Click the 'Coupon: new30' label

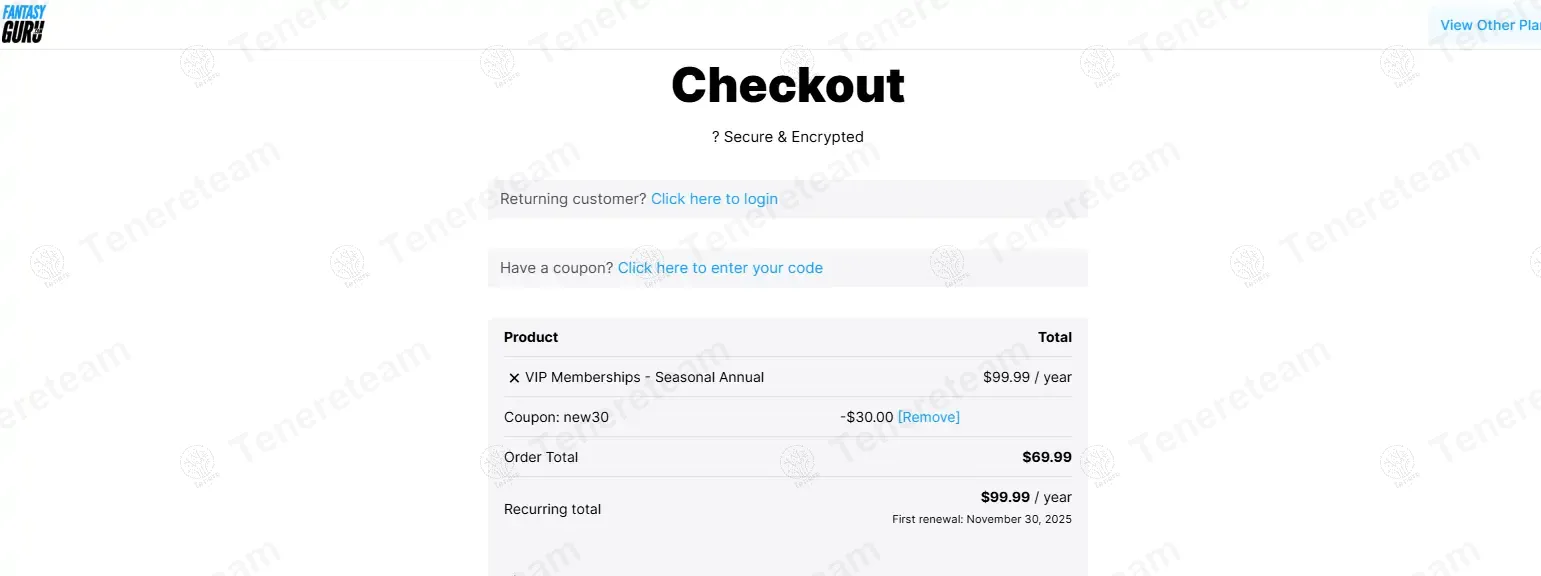pos(556,417)
